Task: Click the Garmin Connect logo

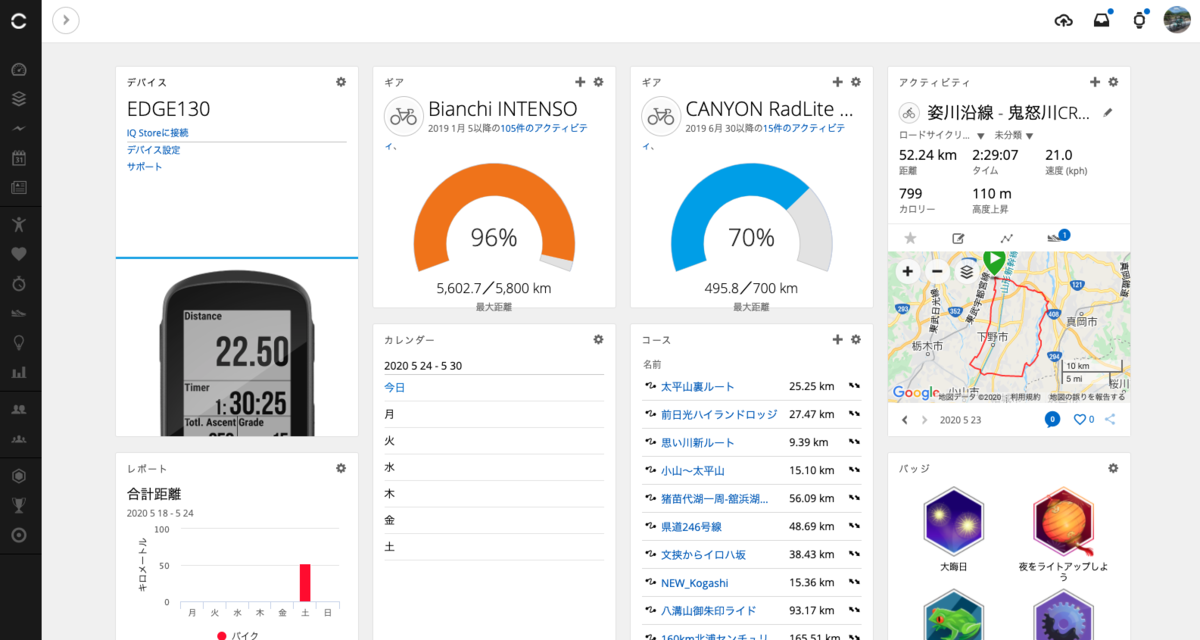Action: click(19, 20)
